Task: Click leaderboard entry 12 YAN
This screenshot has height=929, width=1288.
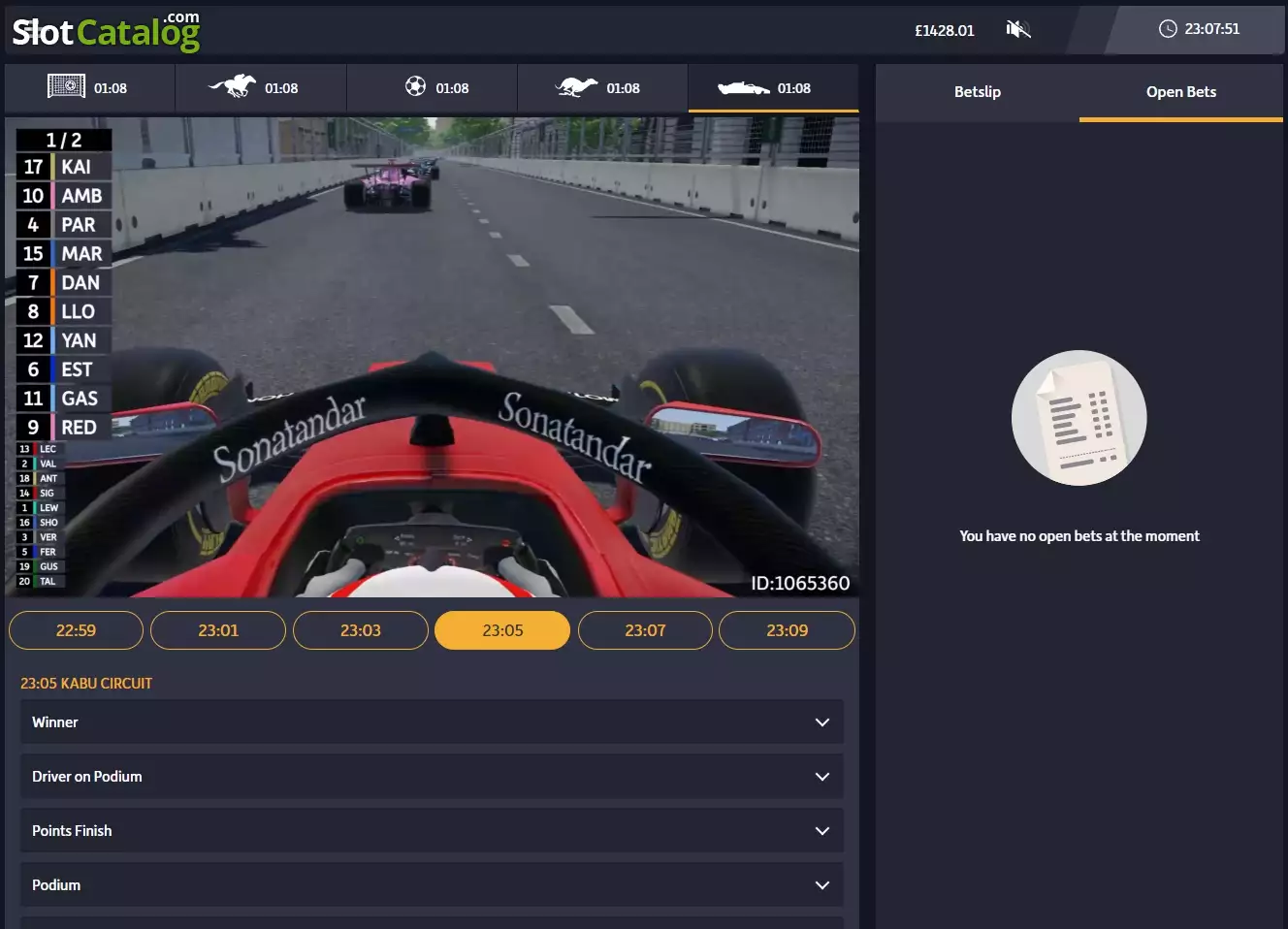Action: [64, 340]
